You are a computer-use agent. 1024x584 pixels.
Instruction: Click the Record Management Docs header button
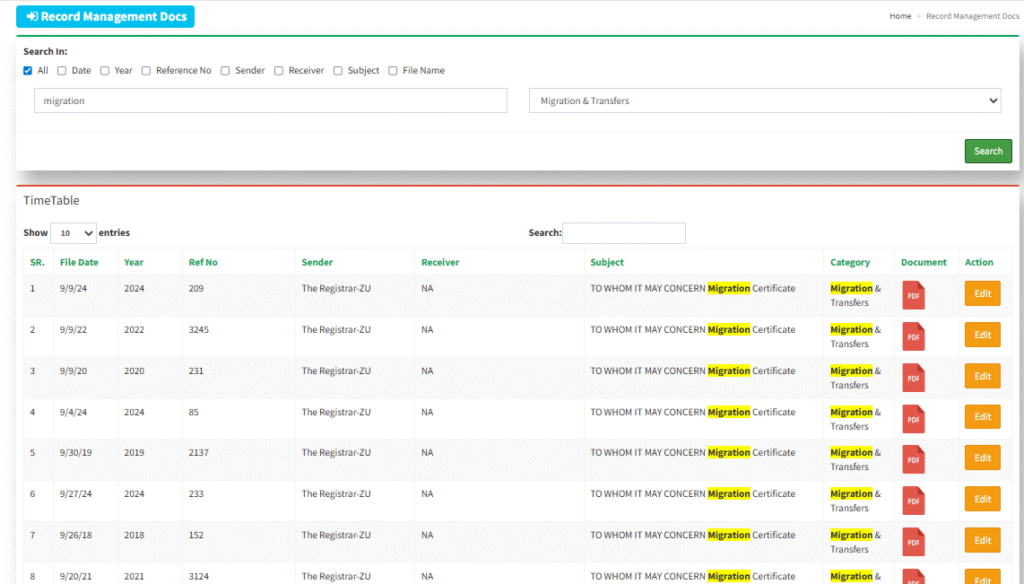[x=105, y=17]
